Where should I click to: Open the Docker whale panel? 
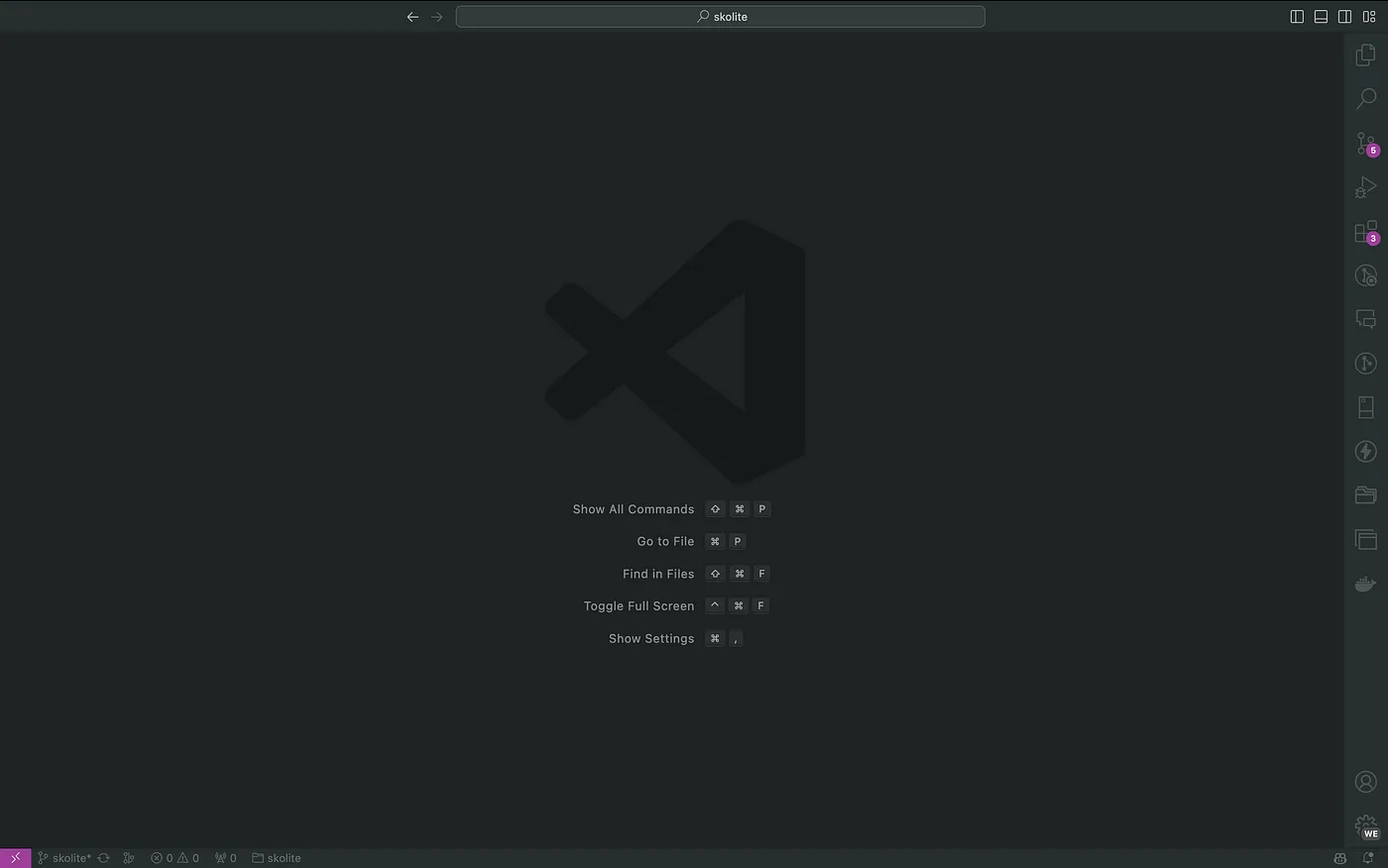click(1365, 584)
